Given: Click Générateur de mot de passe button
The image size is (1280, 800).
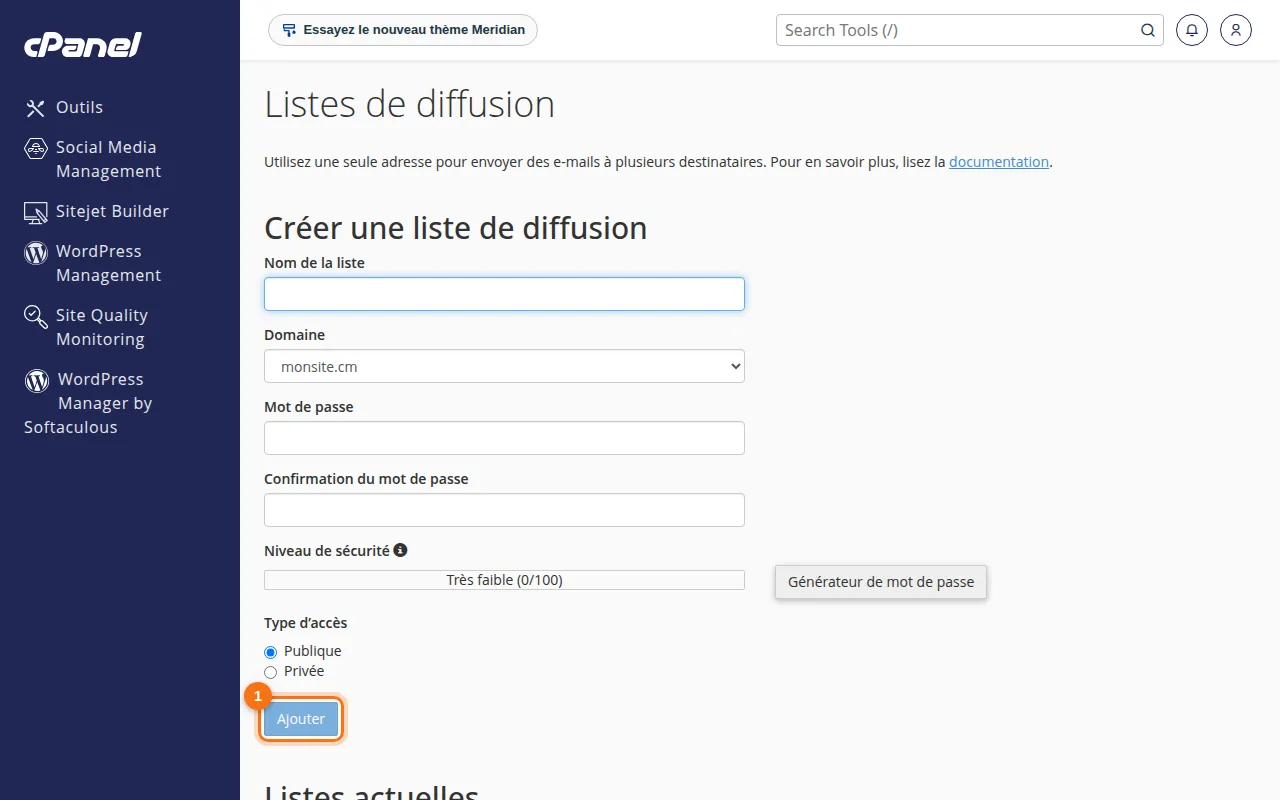Looking at the screenshot, I should pos(881,581).
